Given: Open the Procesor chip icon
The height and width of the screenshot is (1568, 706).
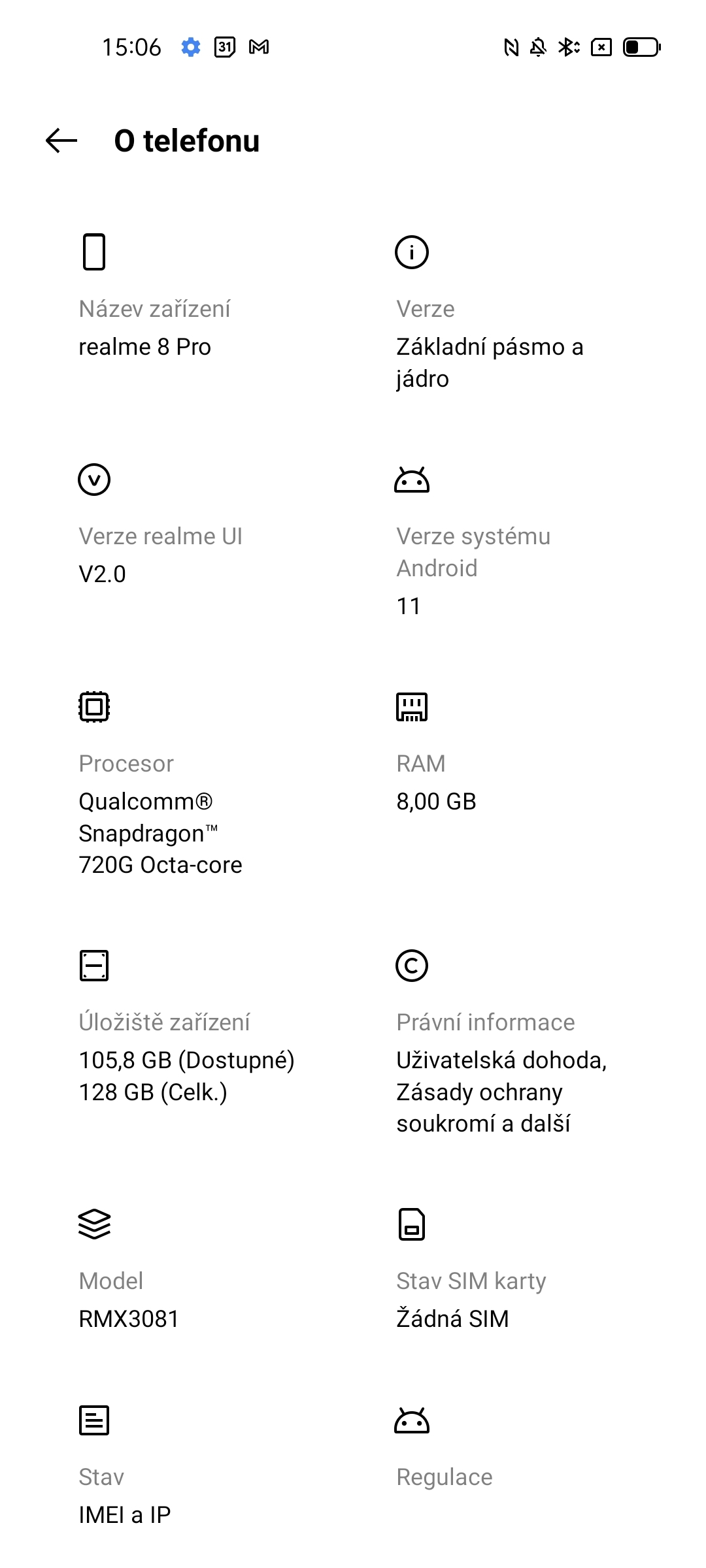Looking at the screenshot, I should click(x=95, y=706).
